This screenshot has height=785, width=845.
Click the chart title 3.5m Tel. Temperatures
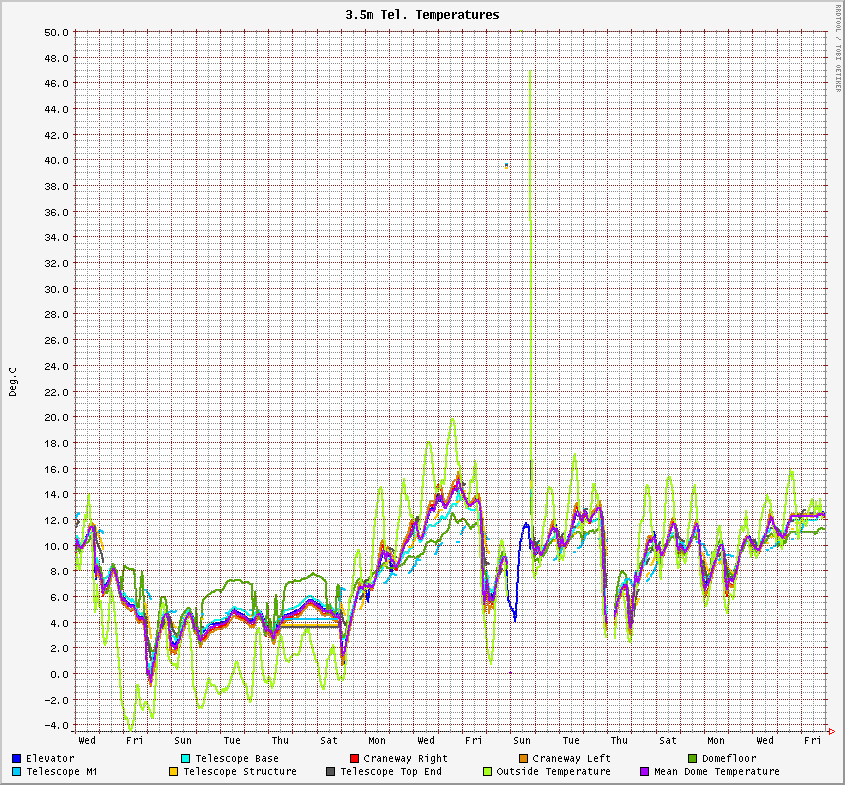click(x=422, y=15)
